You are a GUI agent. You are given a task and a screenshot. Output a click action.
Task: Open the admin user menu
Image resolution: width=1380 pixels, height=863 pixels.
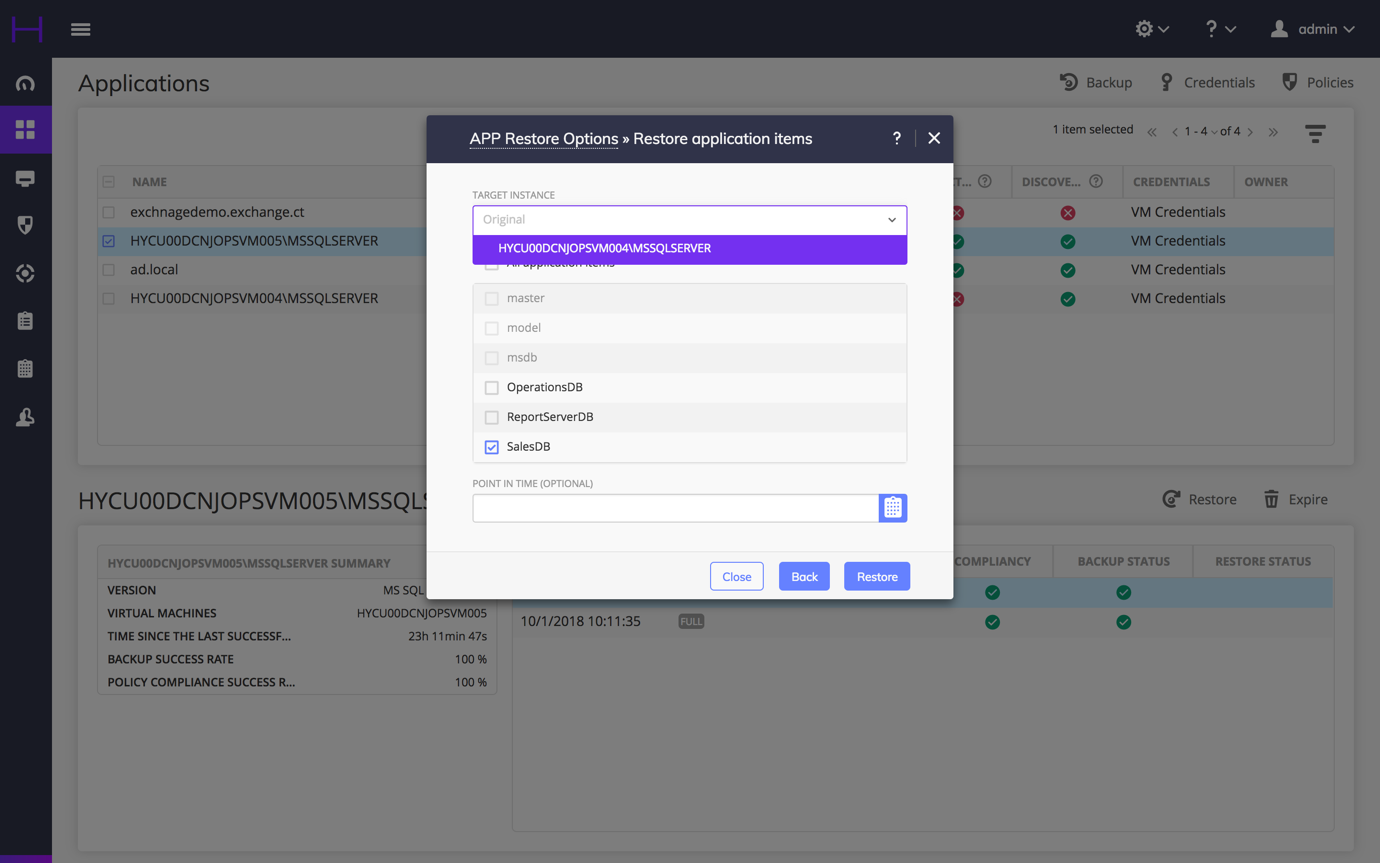pos(1312,29)
